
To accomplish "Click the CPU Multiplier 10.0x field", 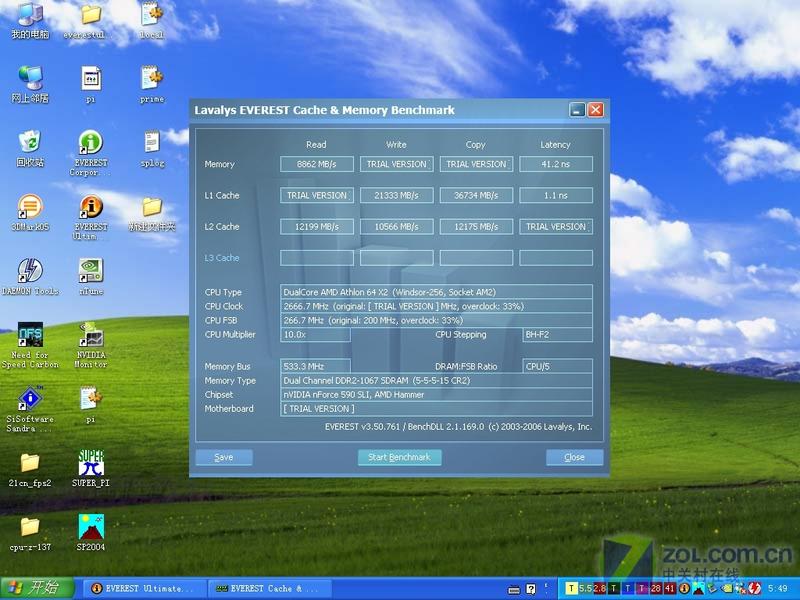I will click(315, 335).
